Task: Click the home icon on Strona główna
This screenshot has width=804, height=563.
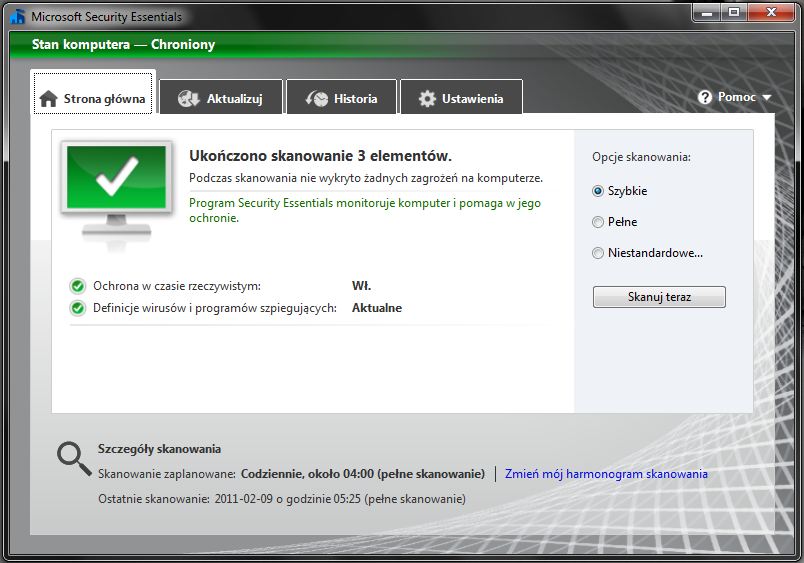Action: (48, 98)
